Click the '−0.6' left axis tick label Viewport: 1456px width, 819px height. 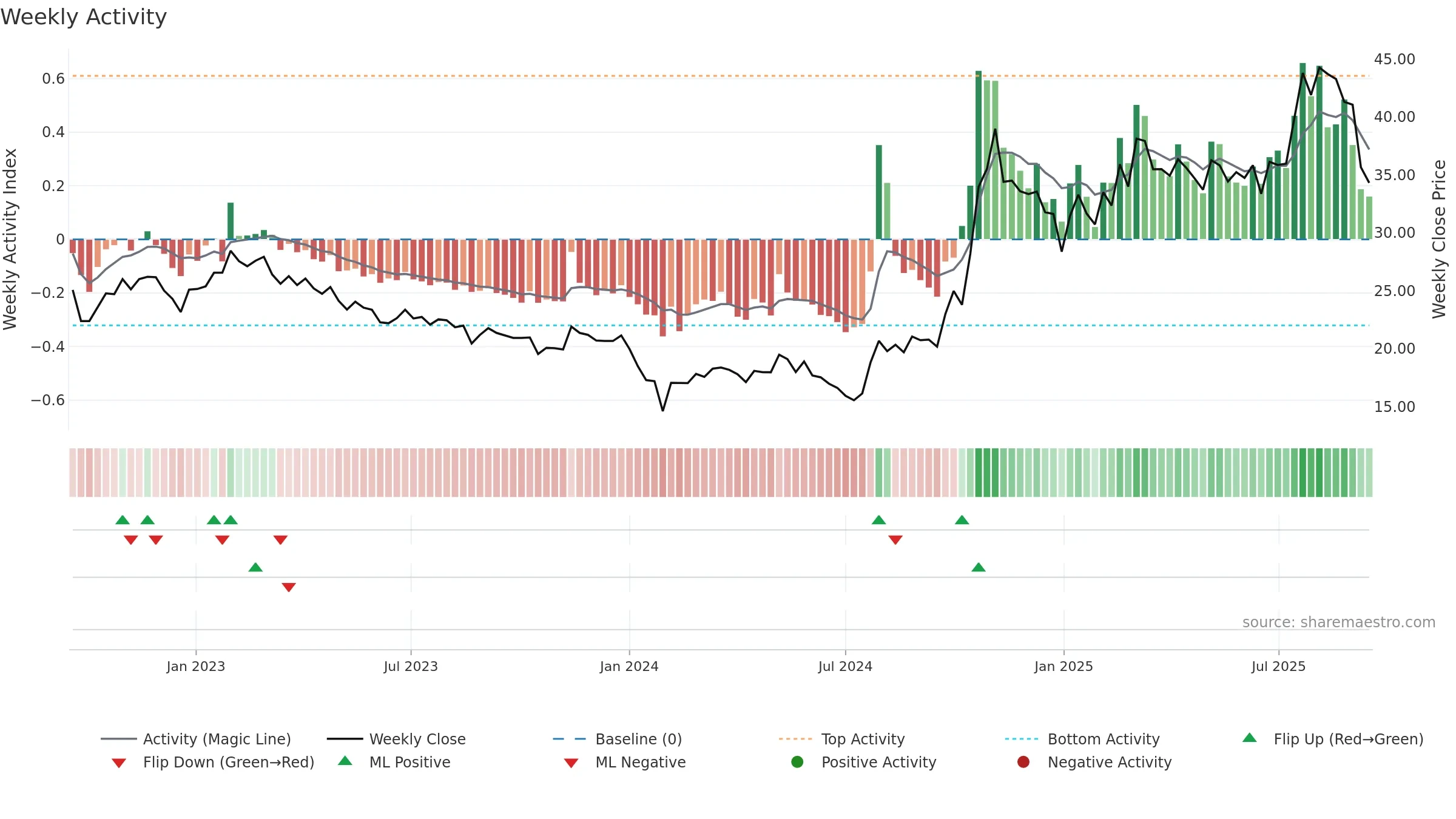tap(48, 400)
